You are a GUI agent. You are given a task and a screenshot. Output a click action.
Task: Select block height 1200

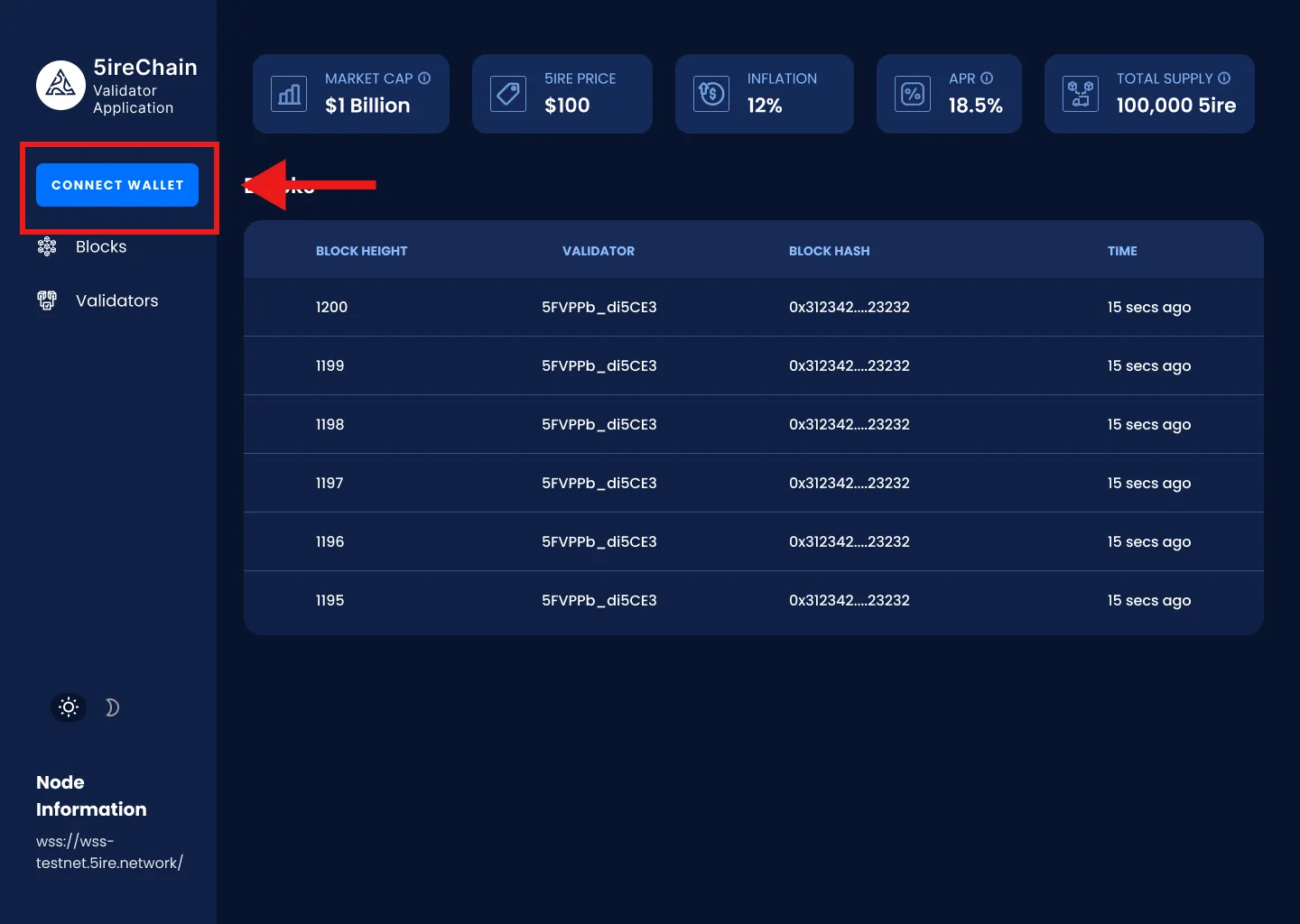pyautogui.click(x=331, y=307)
